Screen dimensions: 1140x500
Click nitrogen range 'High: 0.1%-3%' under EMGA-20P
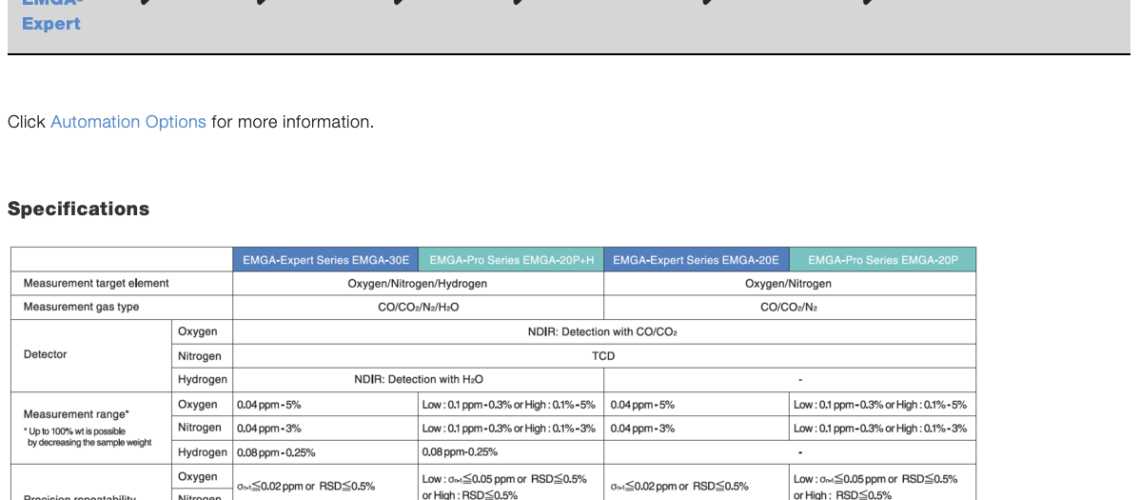pos(931,429)
